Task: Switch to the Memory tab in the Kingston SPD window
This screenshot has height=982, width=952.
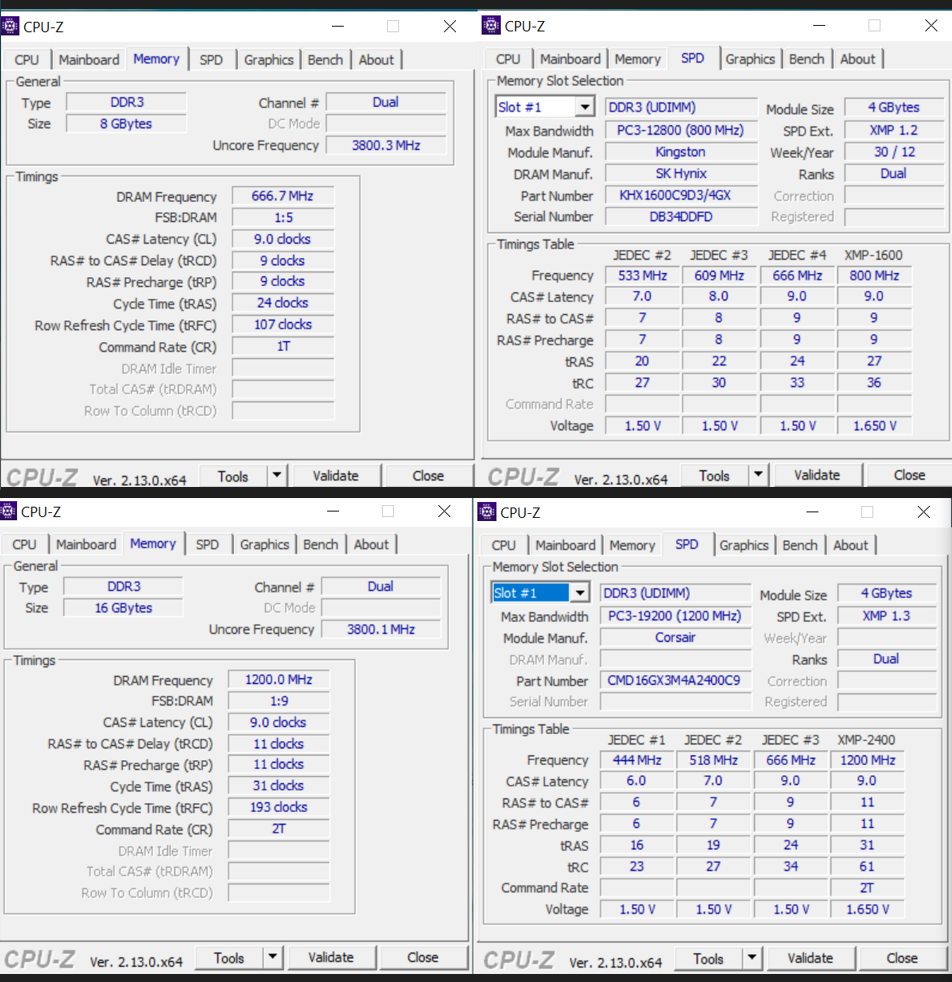Action: point(638,59)
